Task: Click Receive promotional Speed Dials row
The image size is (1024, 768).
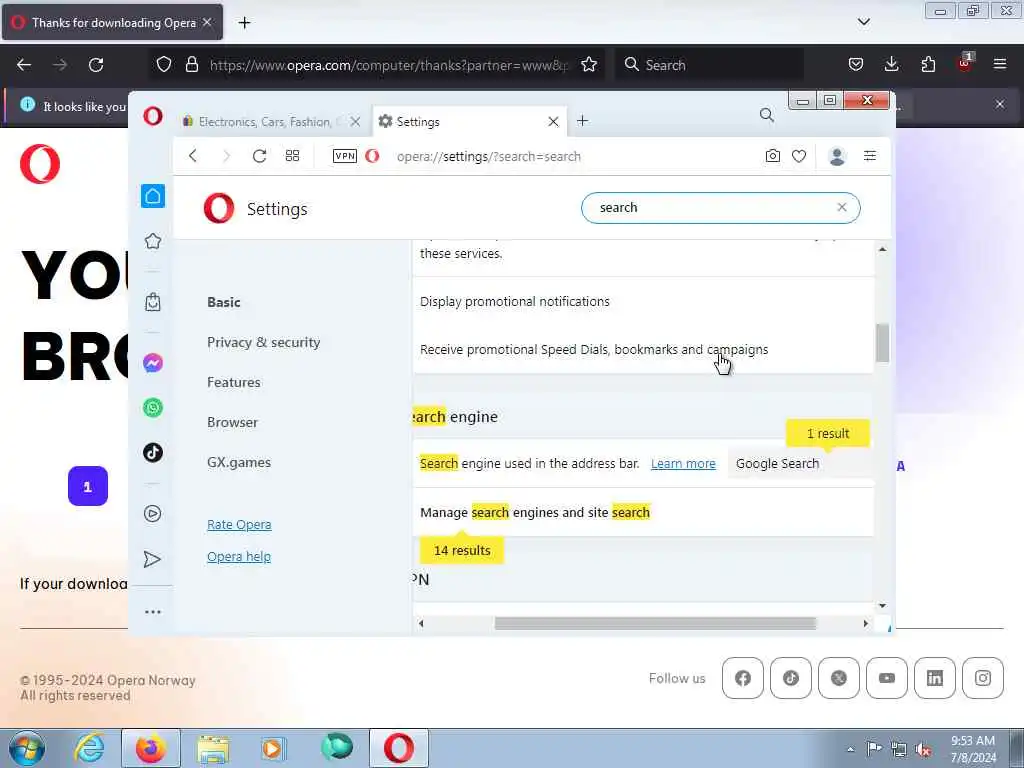Action: pos(643,349)
